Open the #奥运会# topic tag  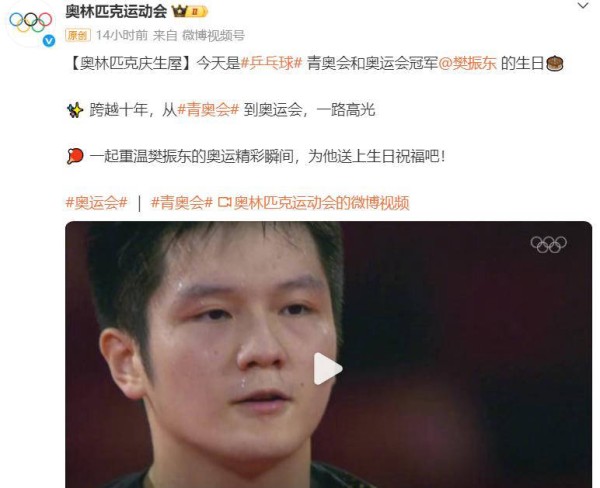click(96, 202)
